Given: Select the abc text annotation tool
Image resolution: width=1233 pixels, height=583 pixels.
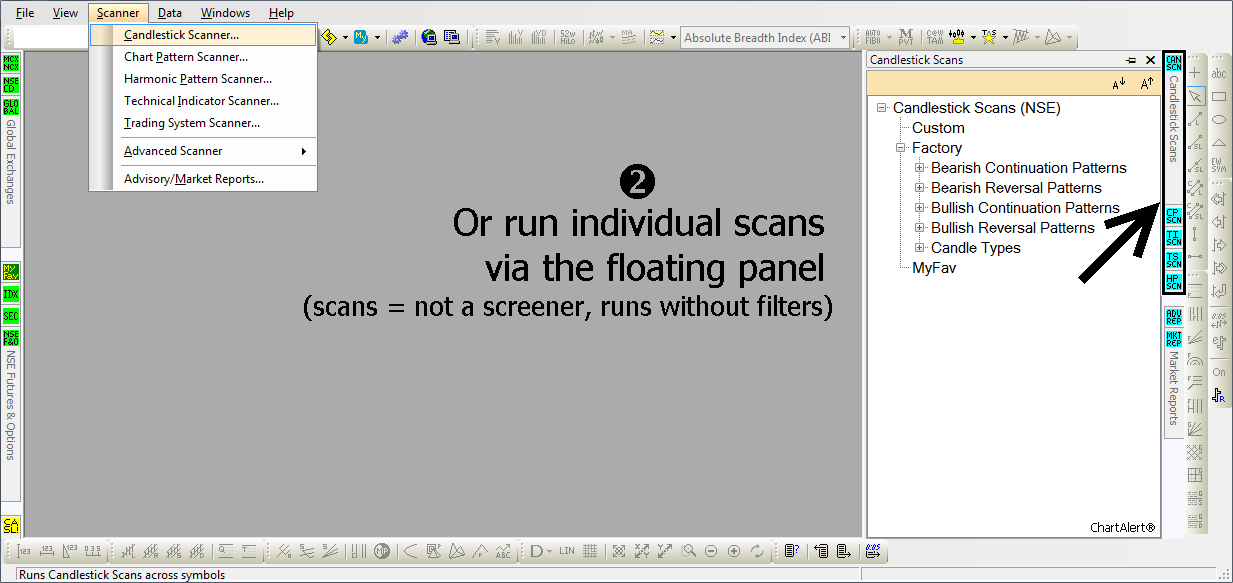Looking at the screenshot, I should point(1219,73).
